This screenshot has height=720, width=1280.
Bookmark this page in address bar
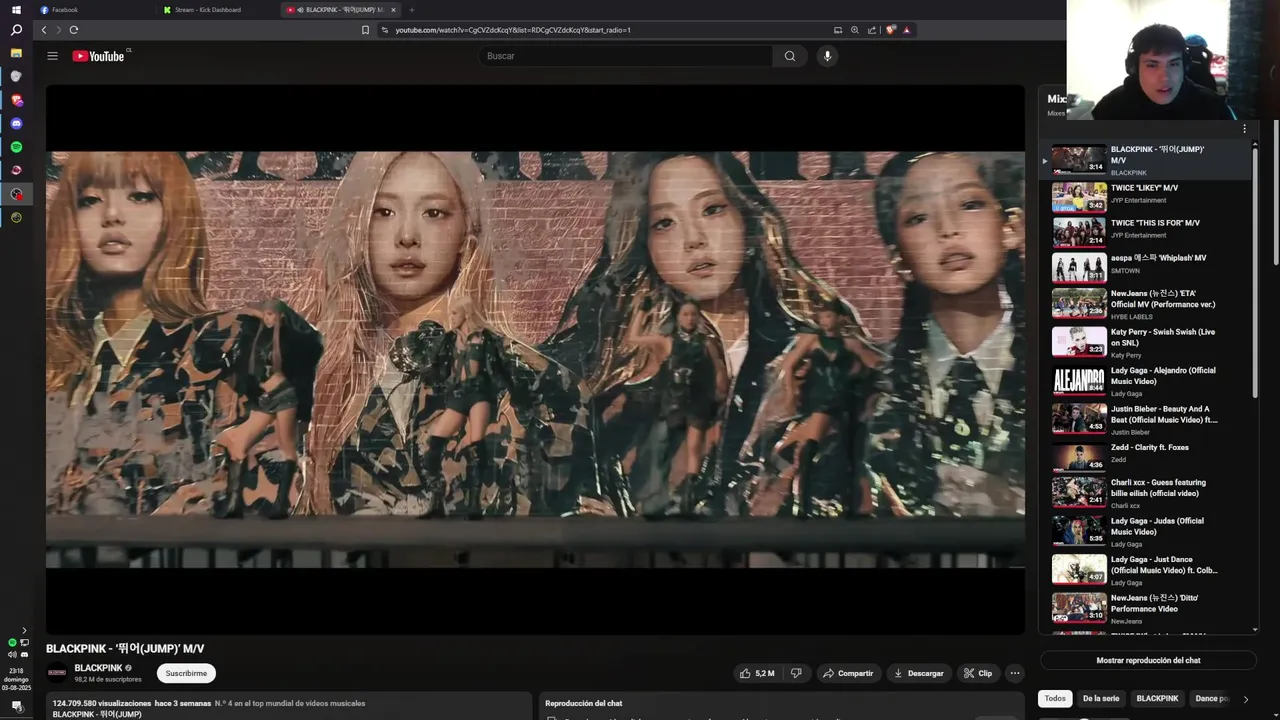click(365, 30)
